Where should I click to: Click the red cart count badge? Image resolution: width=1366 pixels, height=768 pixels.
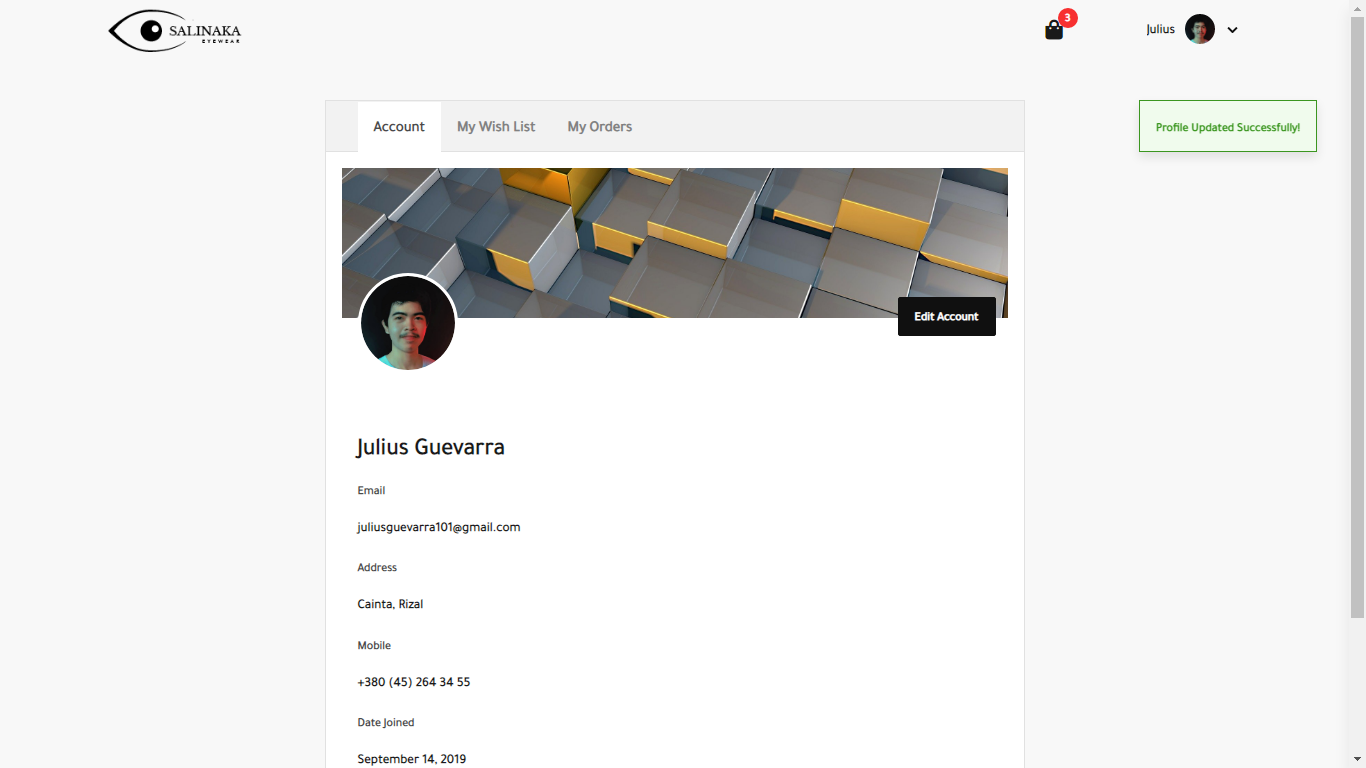click(1068, 18)
